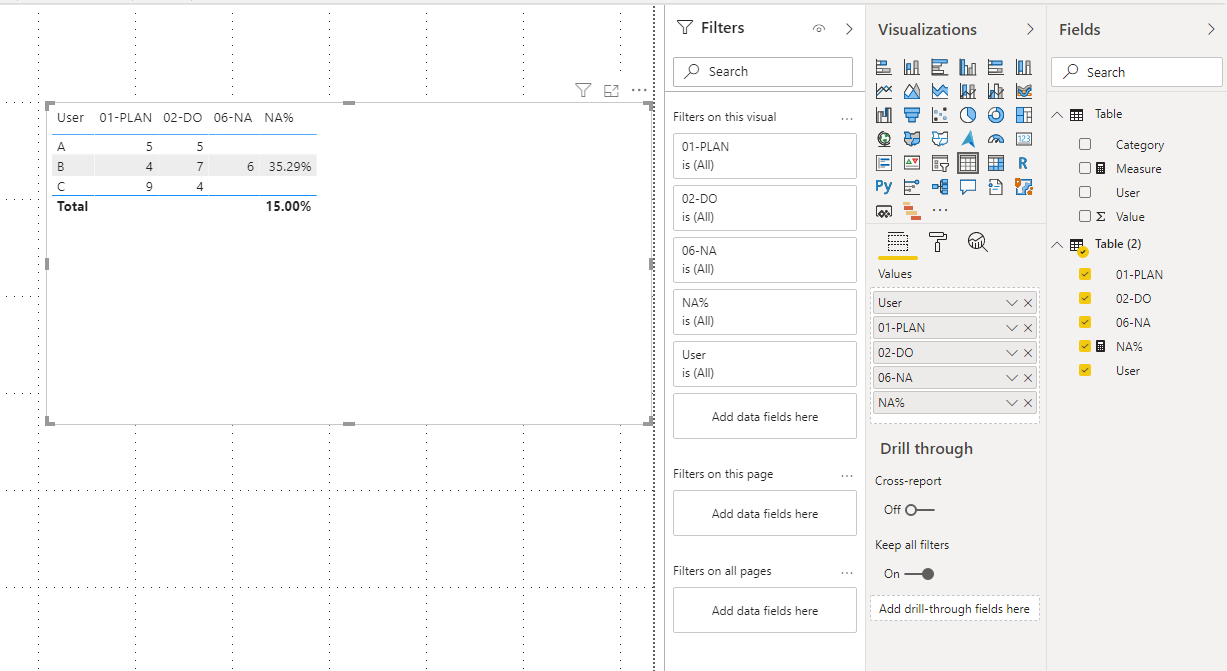Select the filled map visual
Image resolution: width=1227 pixels, height=671 pixels.
tap(912, 139)
